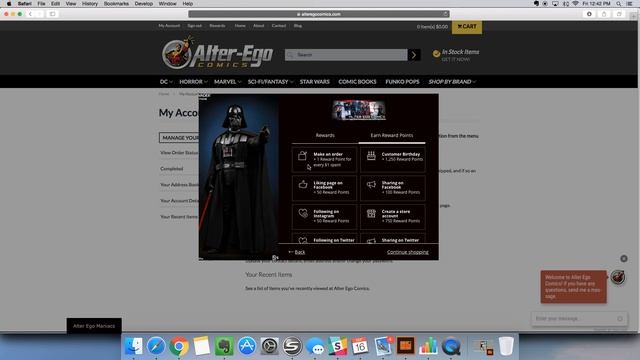
Task: Open the Blog link in top bar
Action: click(x=298, y=26)
